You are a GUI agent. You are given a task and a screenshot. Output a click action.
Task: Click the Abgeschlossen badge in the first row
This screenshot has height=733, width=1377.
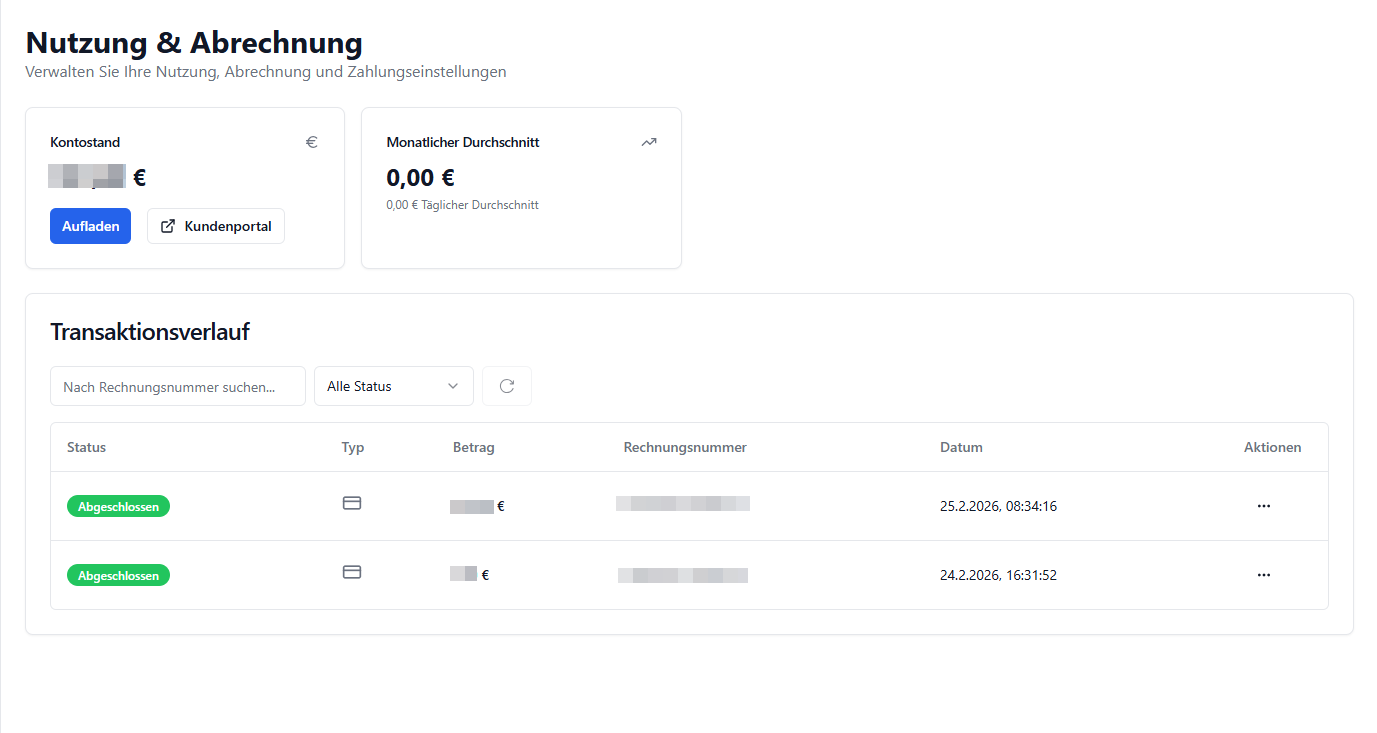pyautogui.click(x=118, y=506)
